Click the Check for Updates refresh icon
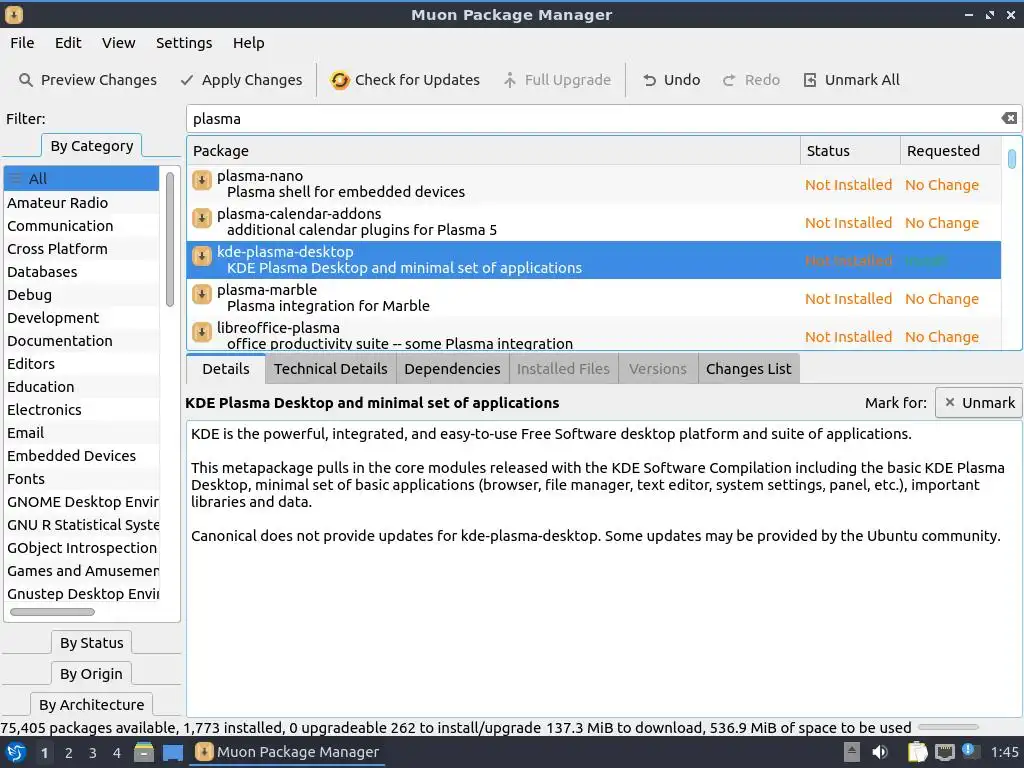1024x768 pixels. click(x=340, y=80)
